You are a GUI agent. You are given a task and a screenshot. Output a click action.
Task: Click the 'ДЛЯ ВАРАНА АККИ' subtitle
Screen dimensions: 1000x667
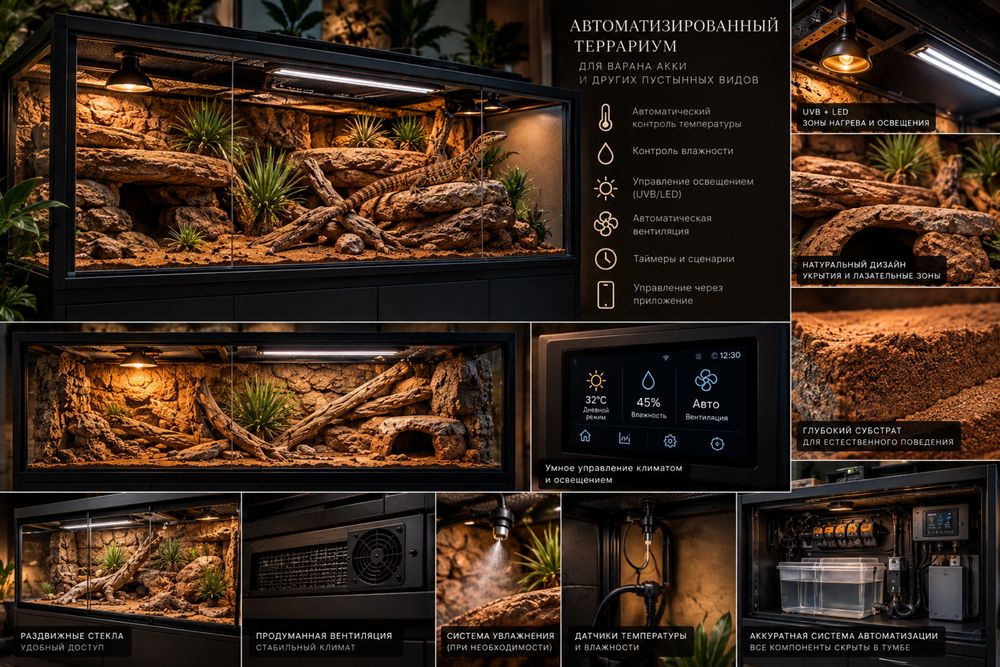633,66
